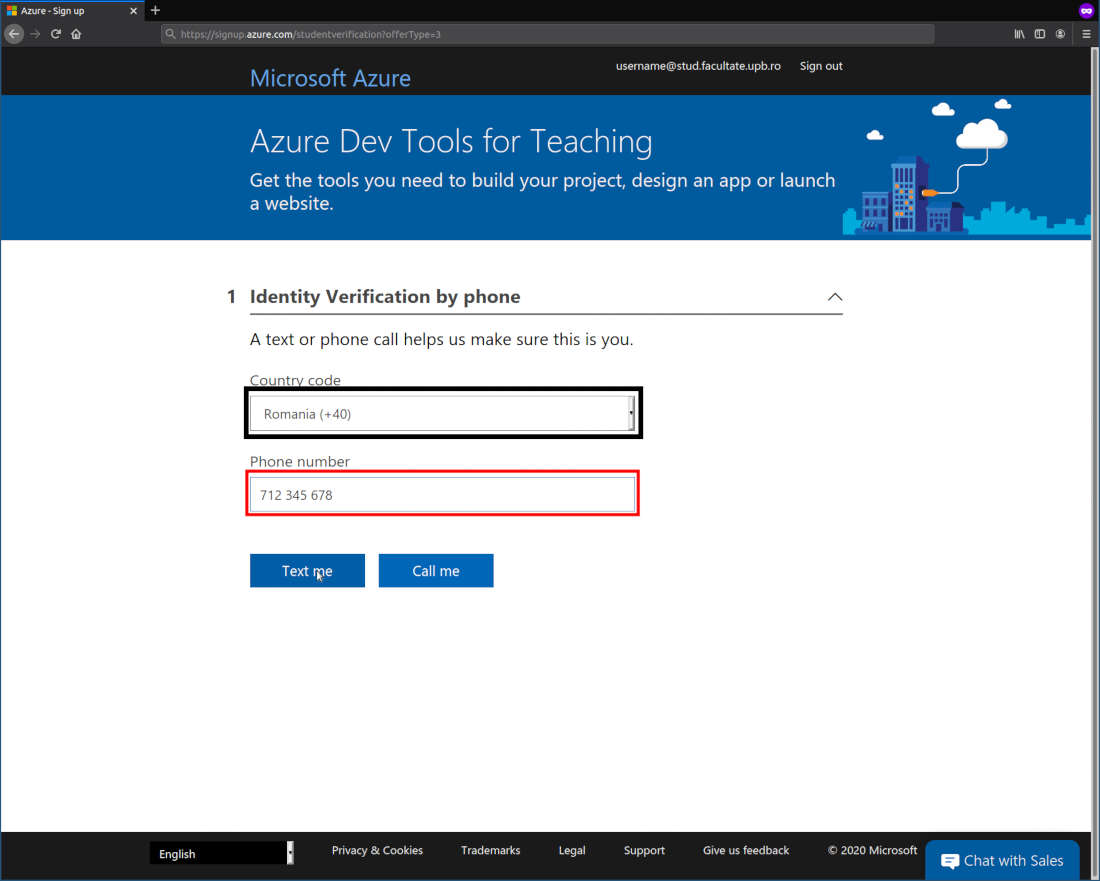Open a new browser tab with the plus icon
1100x881 pixels.
click(x=155, y=10)
